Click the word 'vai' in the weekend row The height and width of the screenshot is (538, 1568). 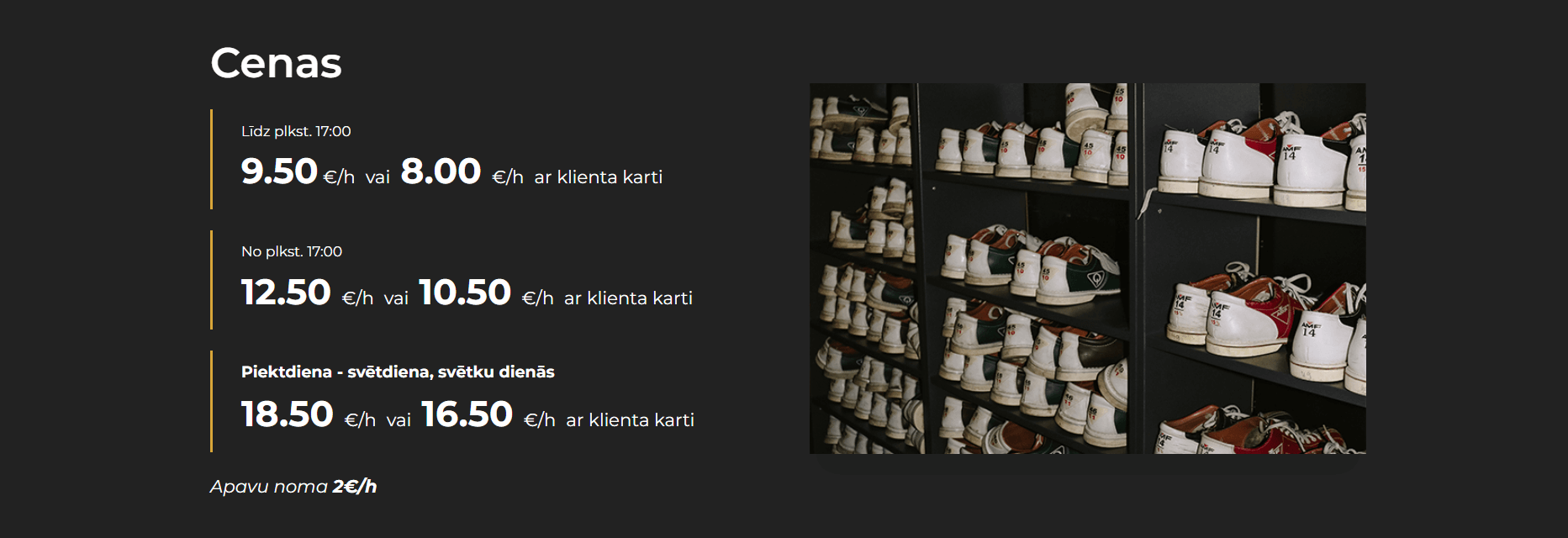click(x=399, y=421)
